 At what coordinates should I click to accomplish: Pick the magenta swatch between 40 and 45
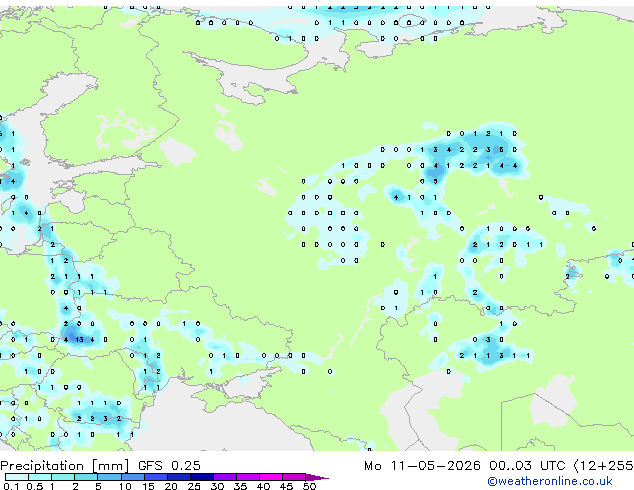tap(271, 477)
